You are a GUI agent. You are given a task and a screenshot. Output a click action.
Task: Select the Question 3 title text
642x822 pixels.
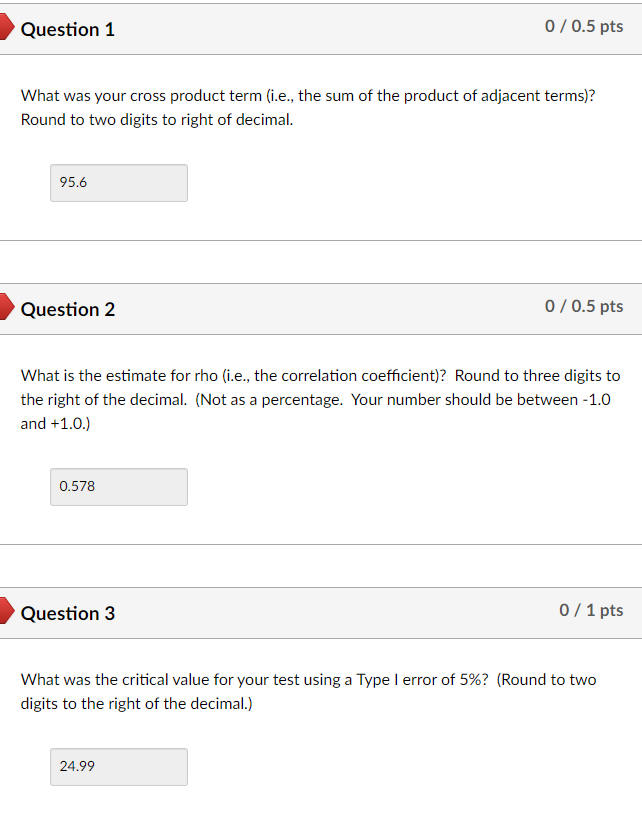click(x=67, y=614)
